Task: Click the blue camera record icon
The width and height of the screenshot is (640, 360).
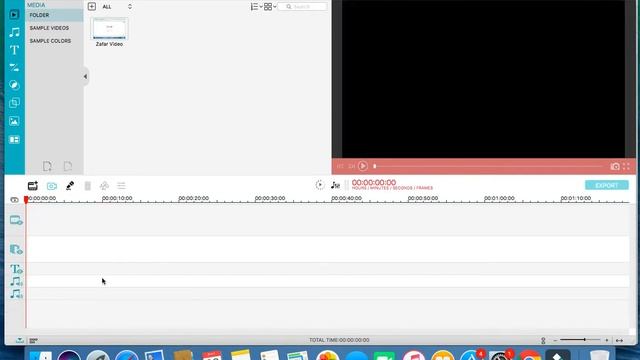Action: click(x=52, y=186)
